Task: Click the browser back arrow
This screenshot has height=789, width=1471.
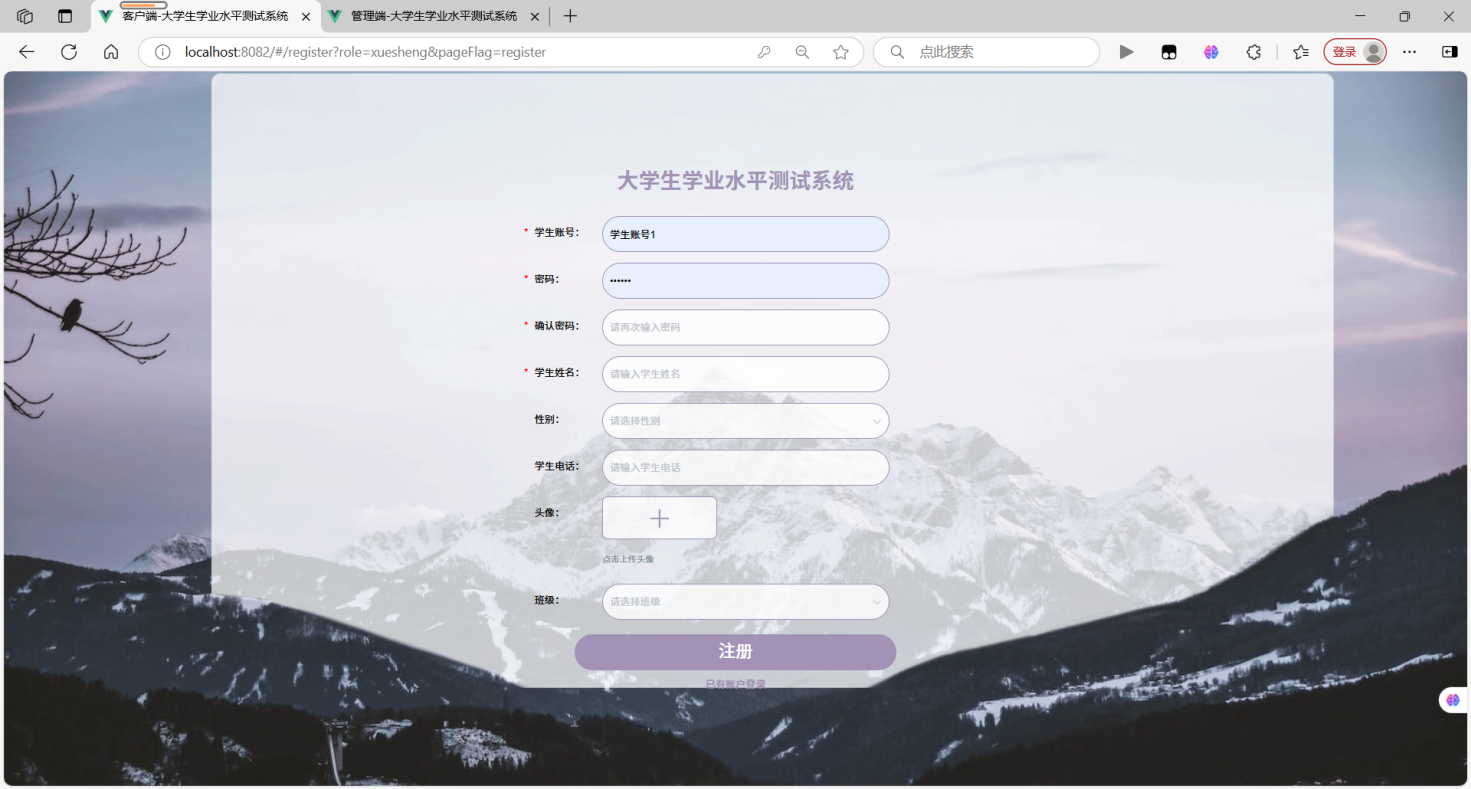Action: 27,52
